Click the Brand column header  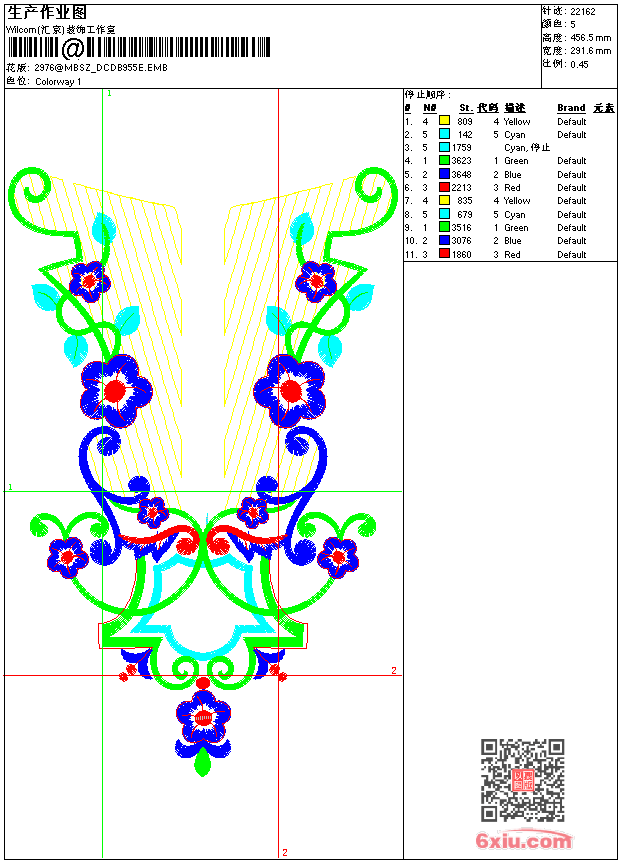pyautogui.click(x=571, y=108)
